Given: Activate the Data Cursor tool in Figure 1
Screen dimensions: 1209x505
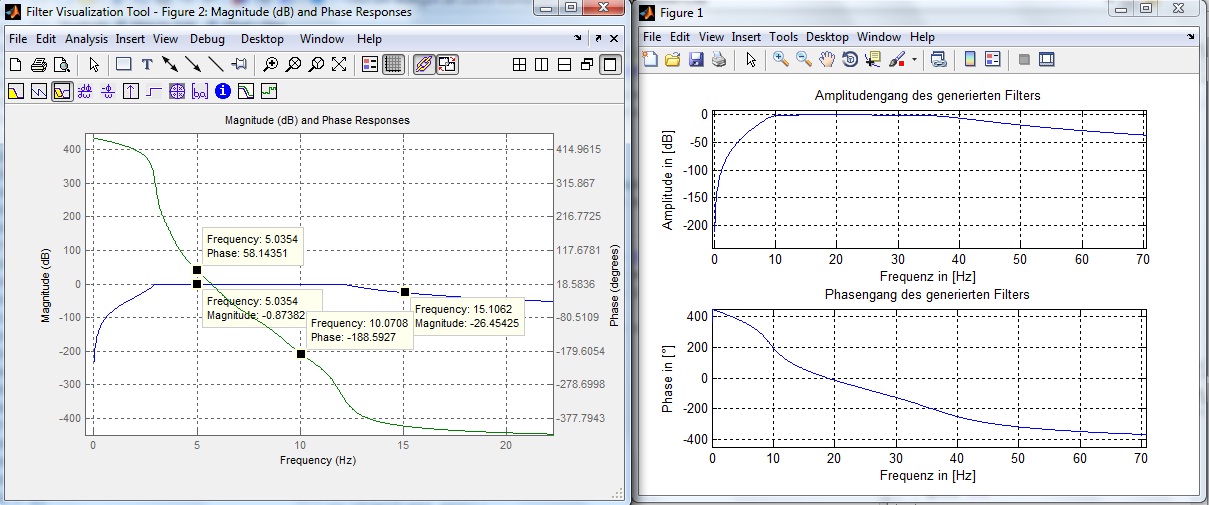Looking at the screenshot, I should 873,60.
